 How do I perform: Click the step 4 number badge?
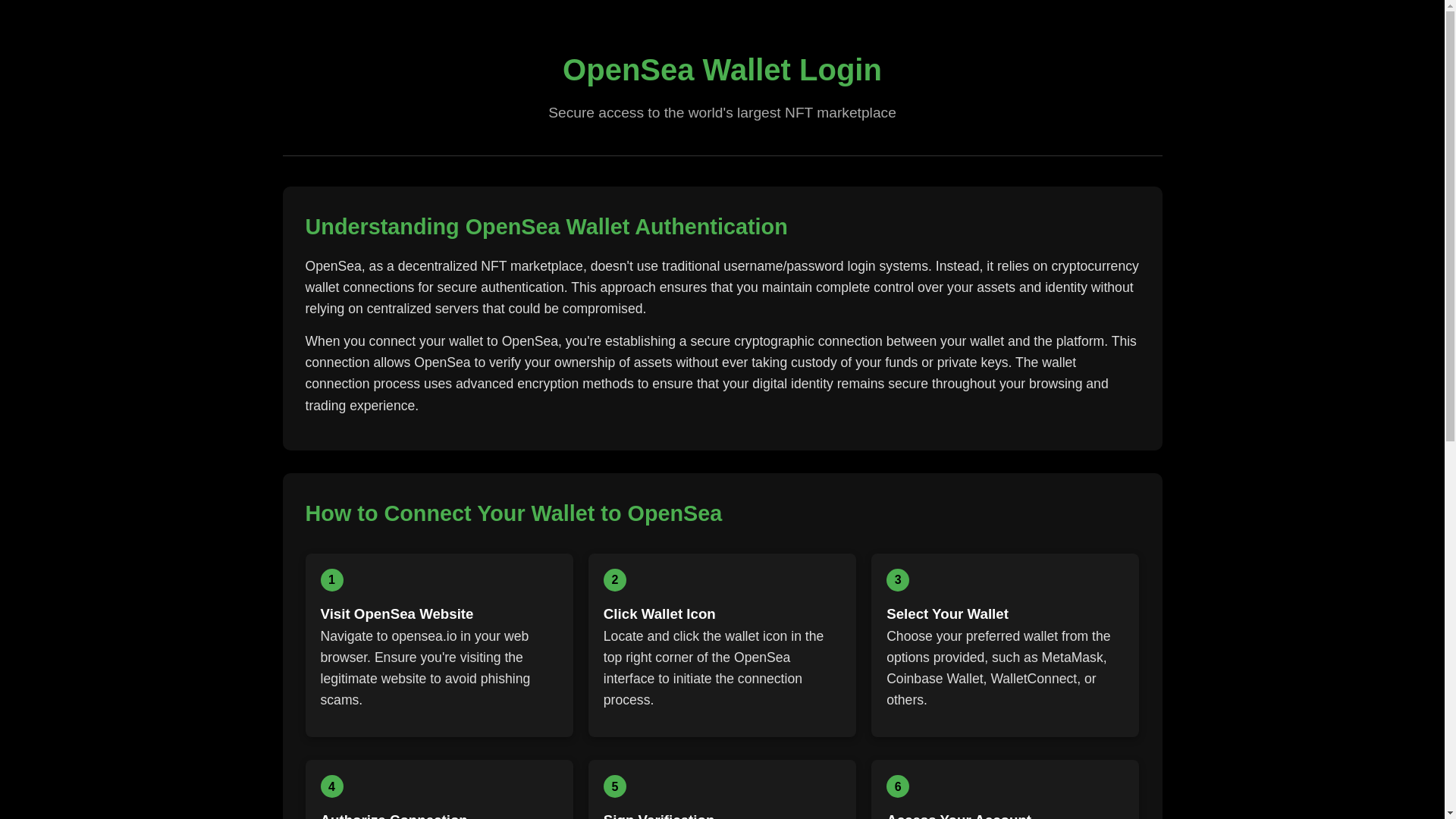point(331,786)
